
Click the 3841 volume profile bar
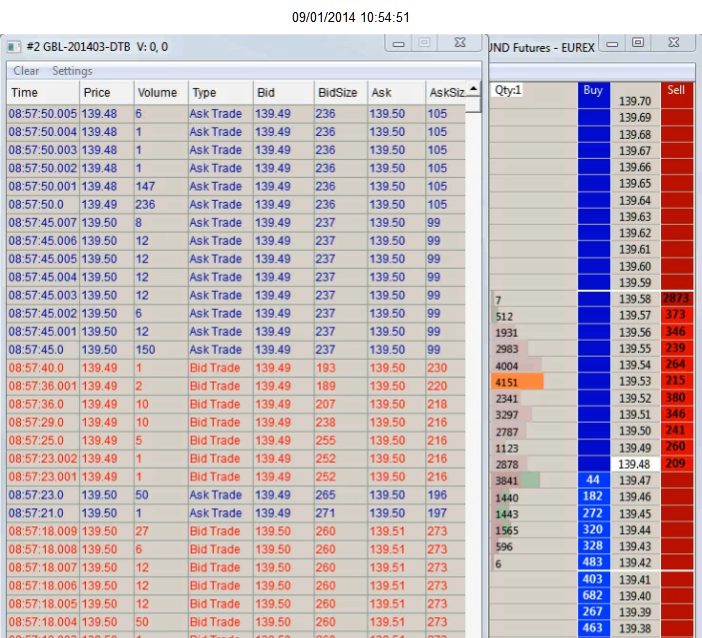pos(516,480)
